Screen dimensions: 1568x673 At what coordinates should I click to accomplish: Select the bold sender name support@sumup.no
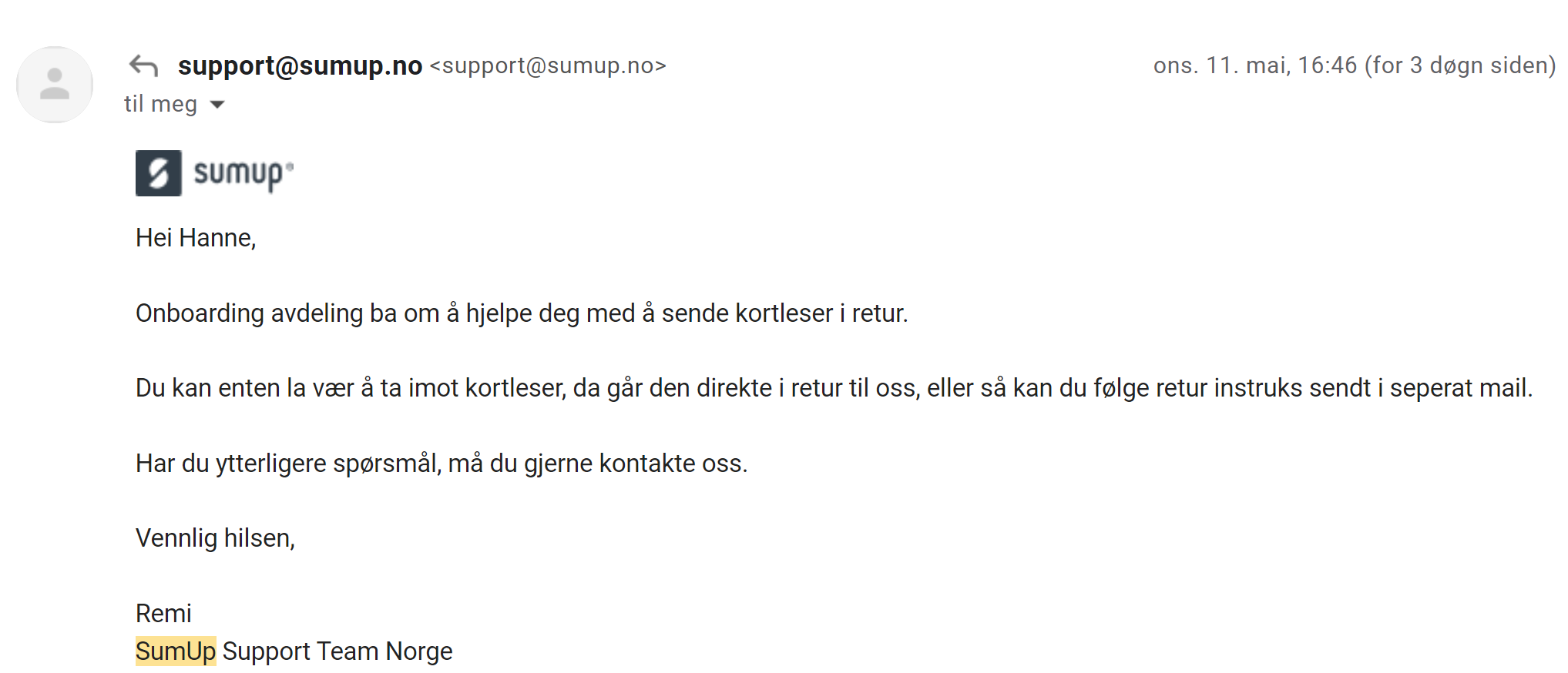coord(300,66)
